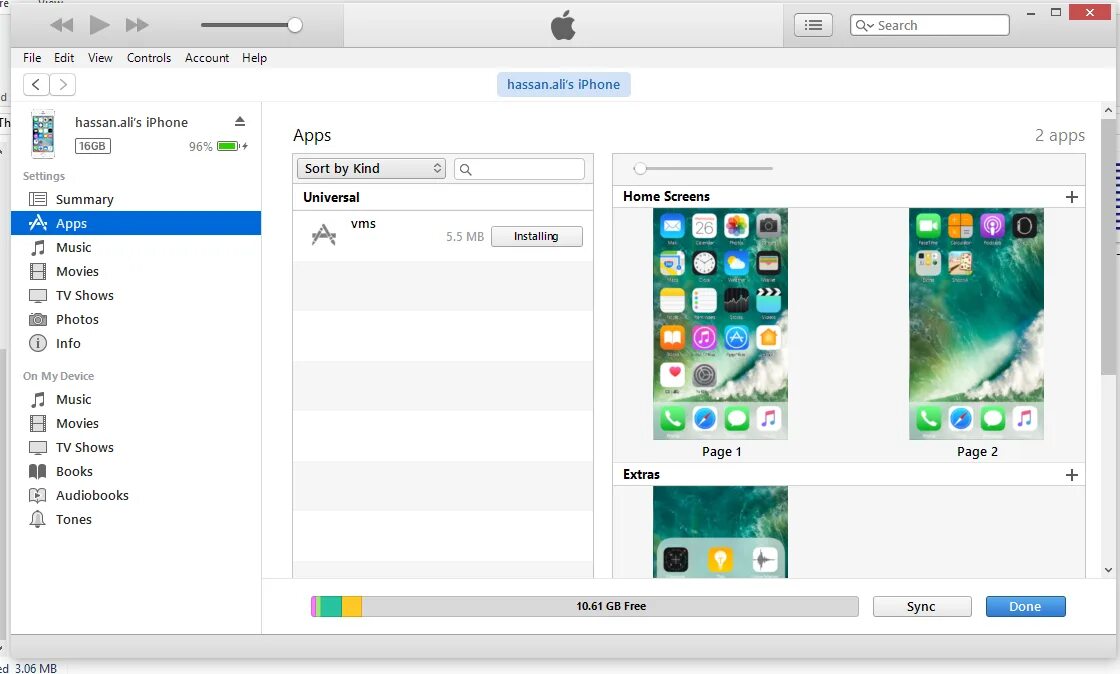Screen dimensions: 1120x674
Task: Open the Account menu
Action: [206, 58]
